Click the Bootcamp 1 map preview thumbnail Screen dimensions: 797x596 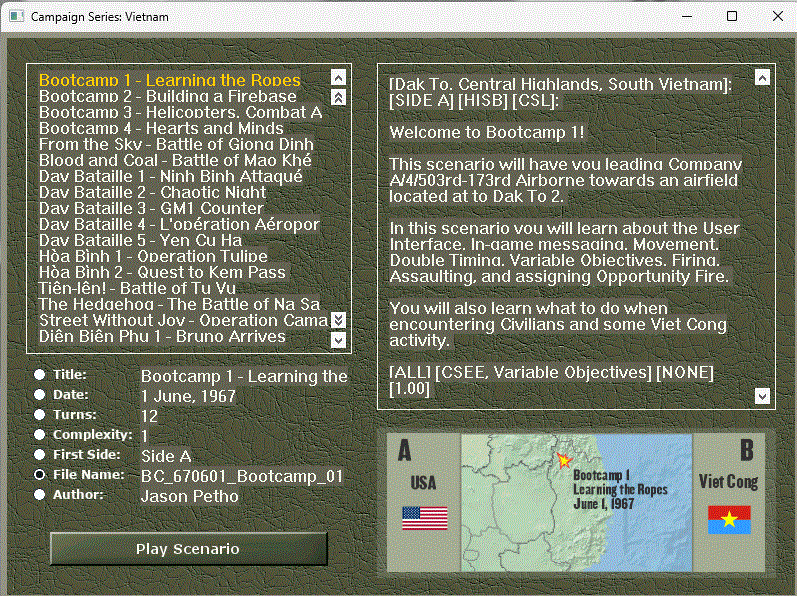pos(576,502)
